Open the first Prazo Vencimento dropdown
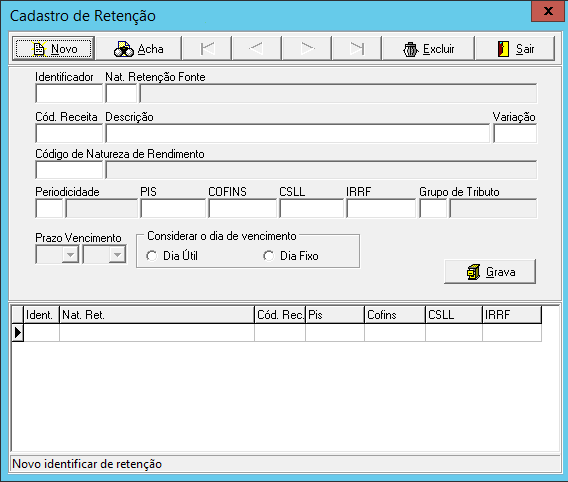 pos(70,255)
